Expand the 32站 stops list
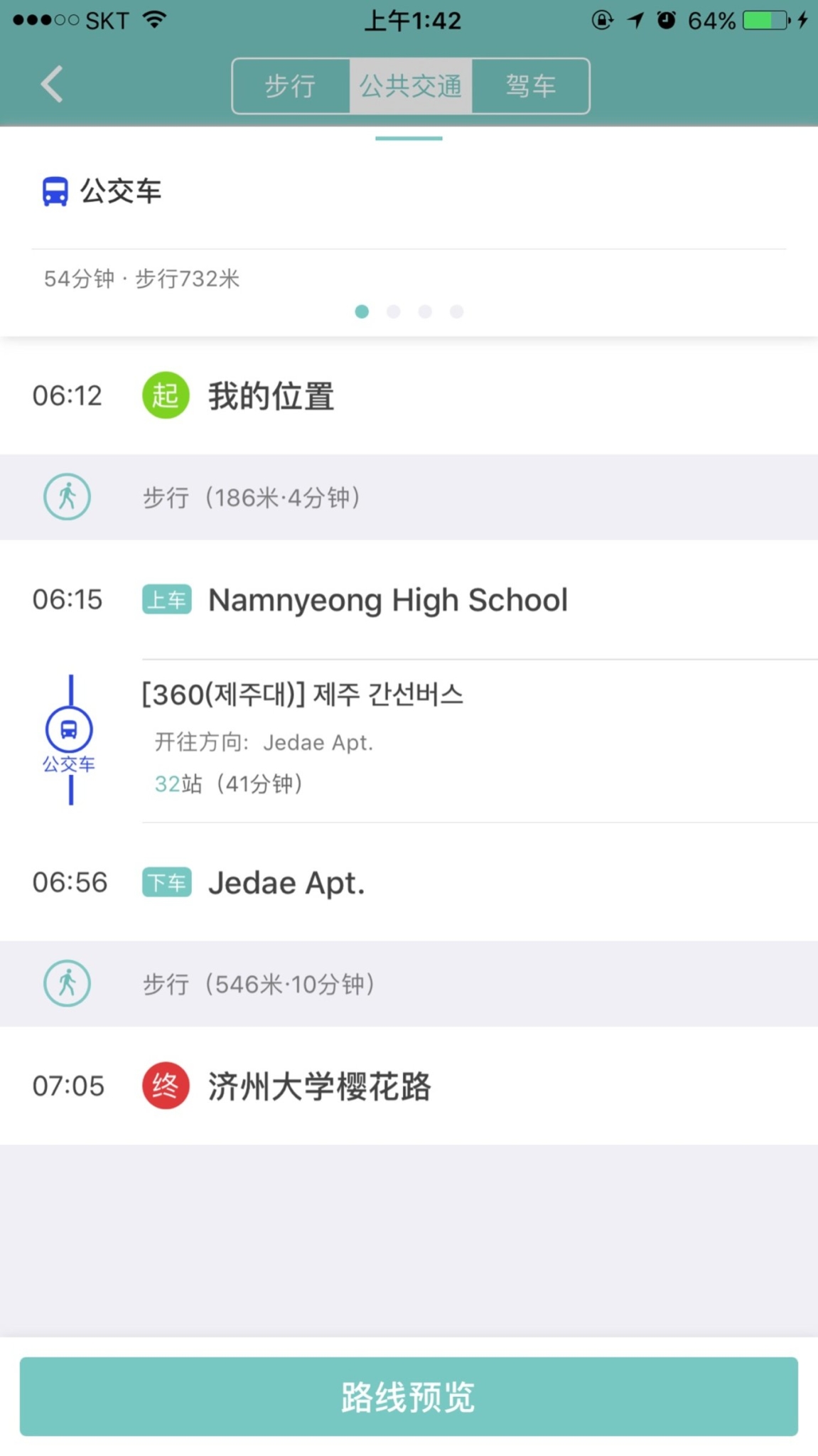Viewport: 818px width, 1456px height. tap(228, 783)
